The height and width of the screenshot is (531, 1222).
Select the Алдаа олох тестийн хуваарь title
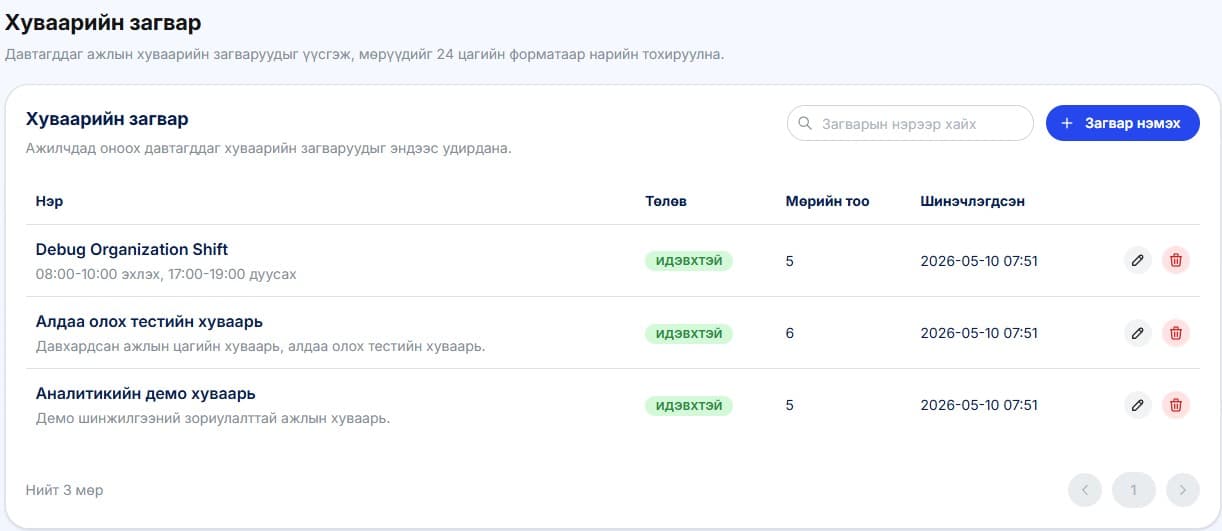coord(149,322)
